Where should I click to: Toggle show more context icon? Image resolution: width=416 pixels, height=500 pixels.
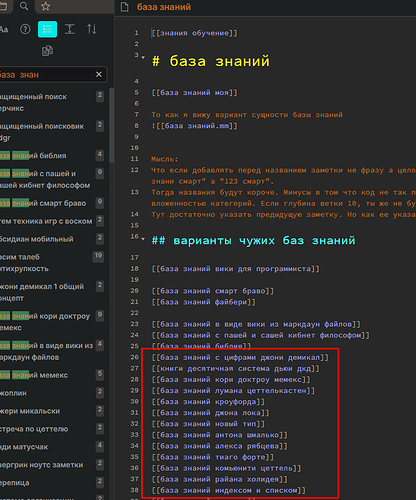click(69, 29)
